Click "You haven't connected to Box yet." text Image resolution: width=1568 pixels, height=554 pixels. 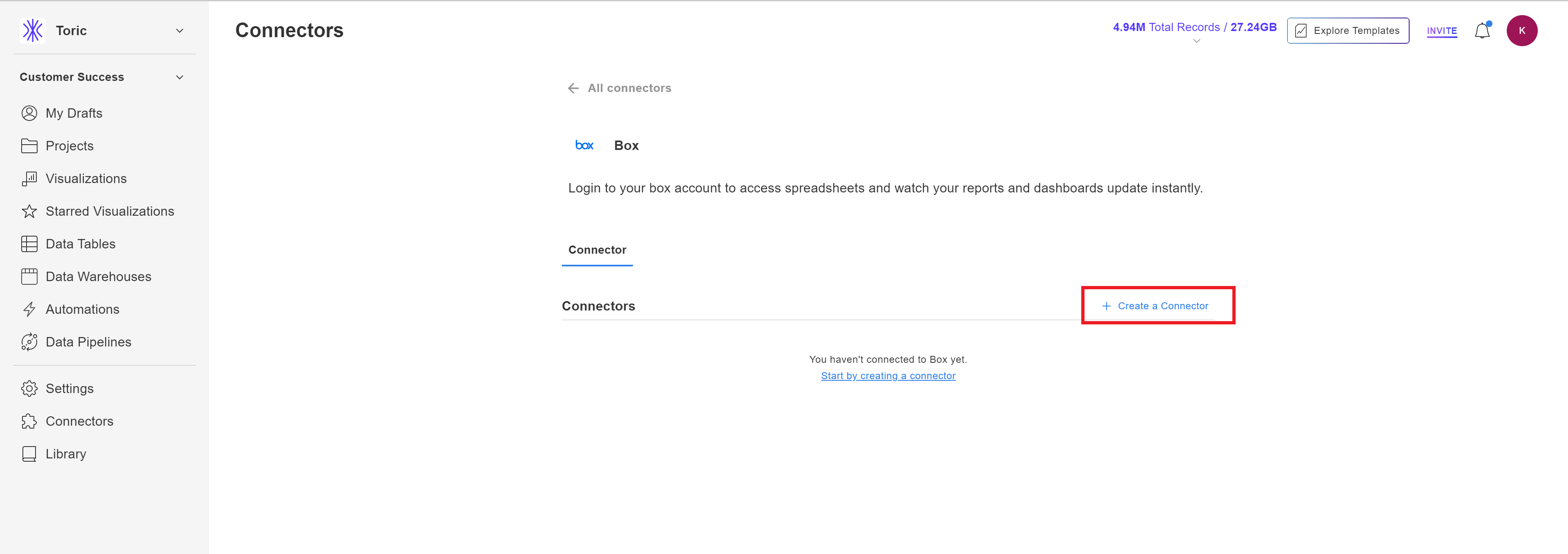[x=888, y=360]
